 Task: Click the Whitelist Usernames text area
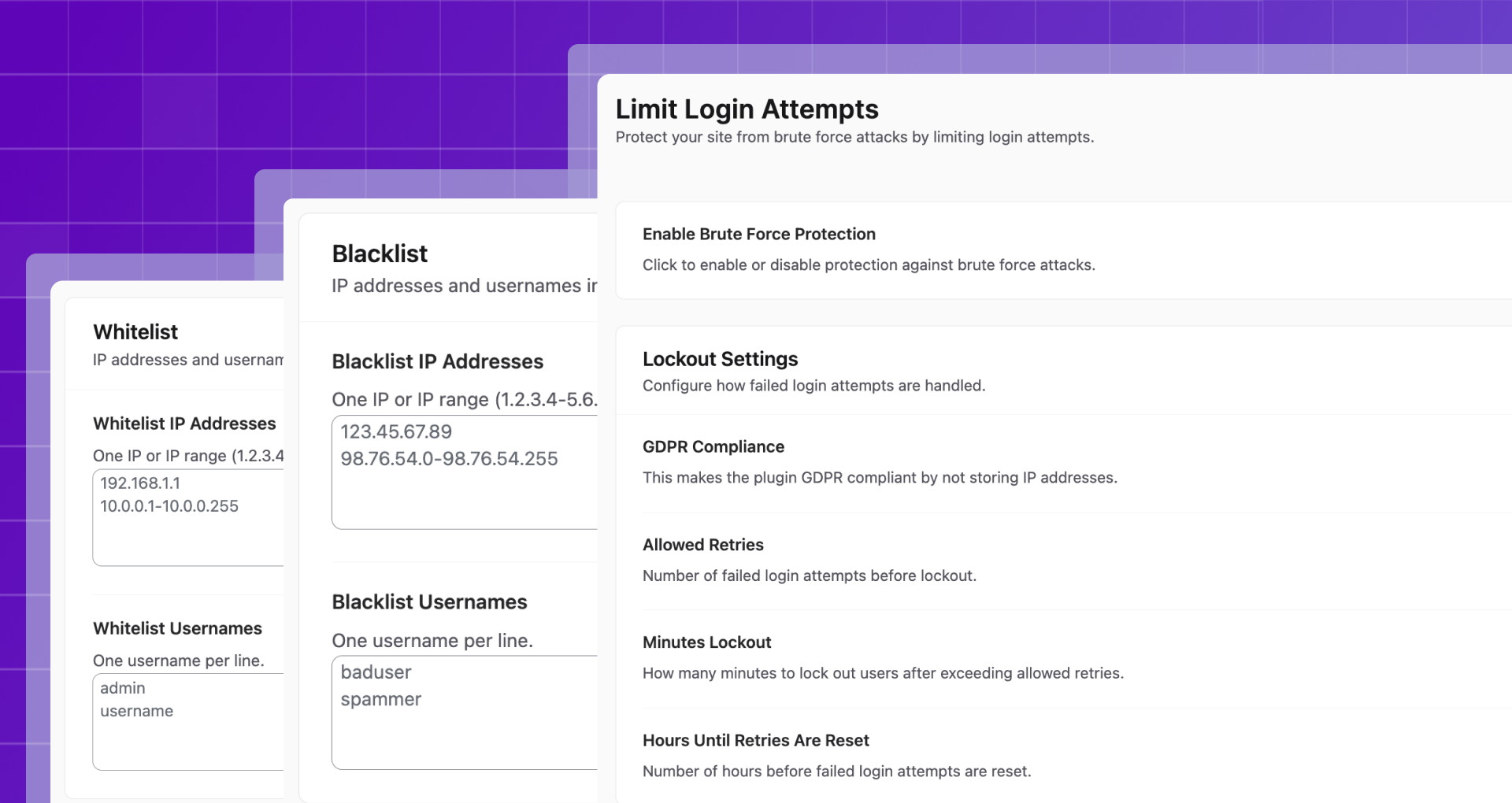point(188,722)
